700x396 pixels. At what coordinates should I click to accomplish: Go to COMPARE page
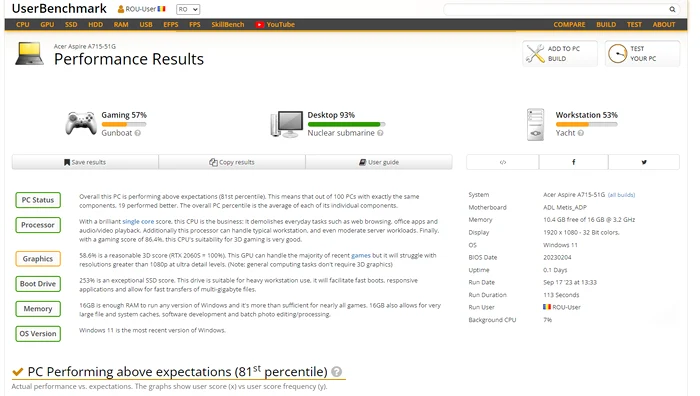[569, 25]
